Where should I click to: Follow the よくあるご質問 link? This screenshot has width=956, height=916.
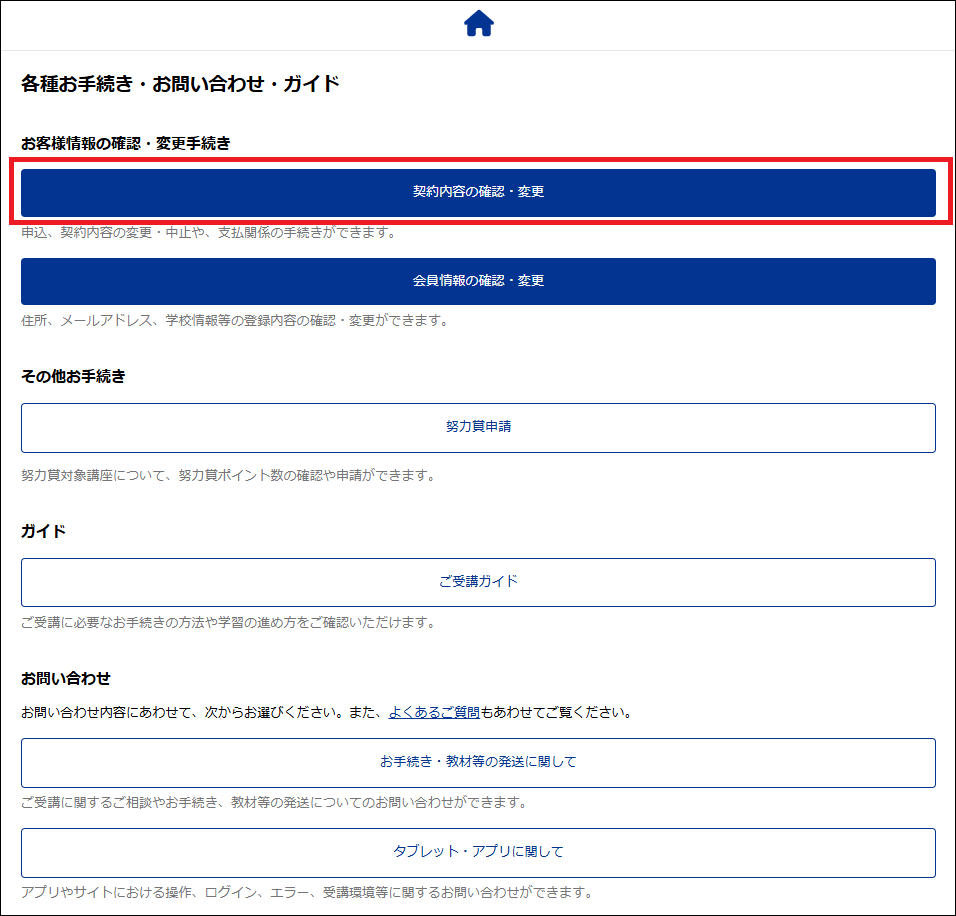(434, 714)
